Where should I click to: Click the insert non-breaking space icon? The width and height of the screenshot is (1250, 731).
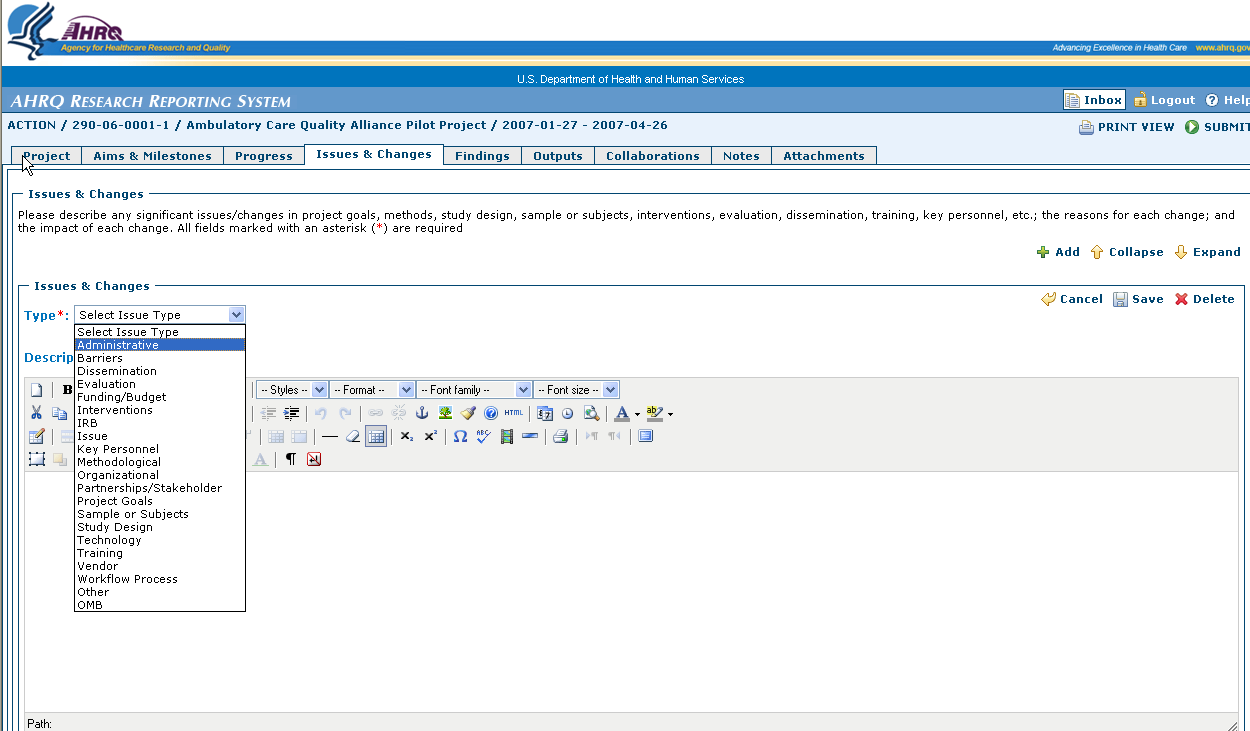314,459
